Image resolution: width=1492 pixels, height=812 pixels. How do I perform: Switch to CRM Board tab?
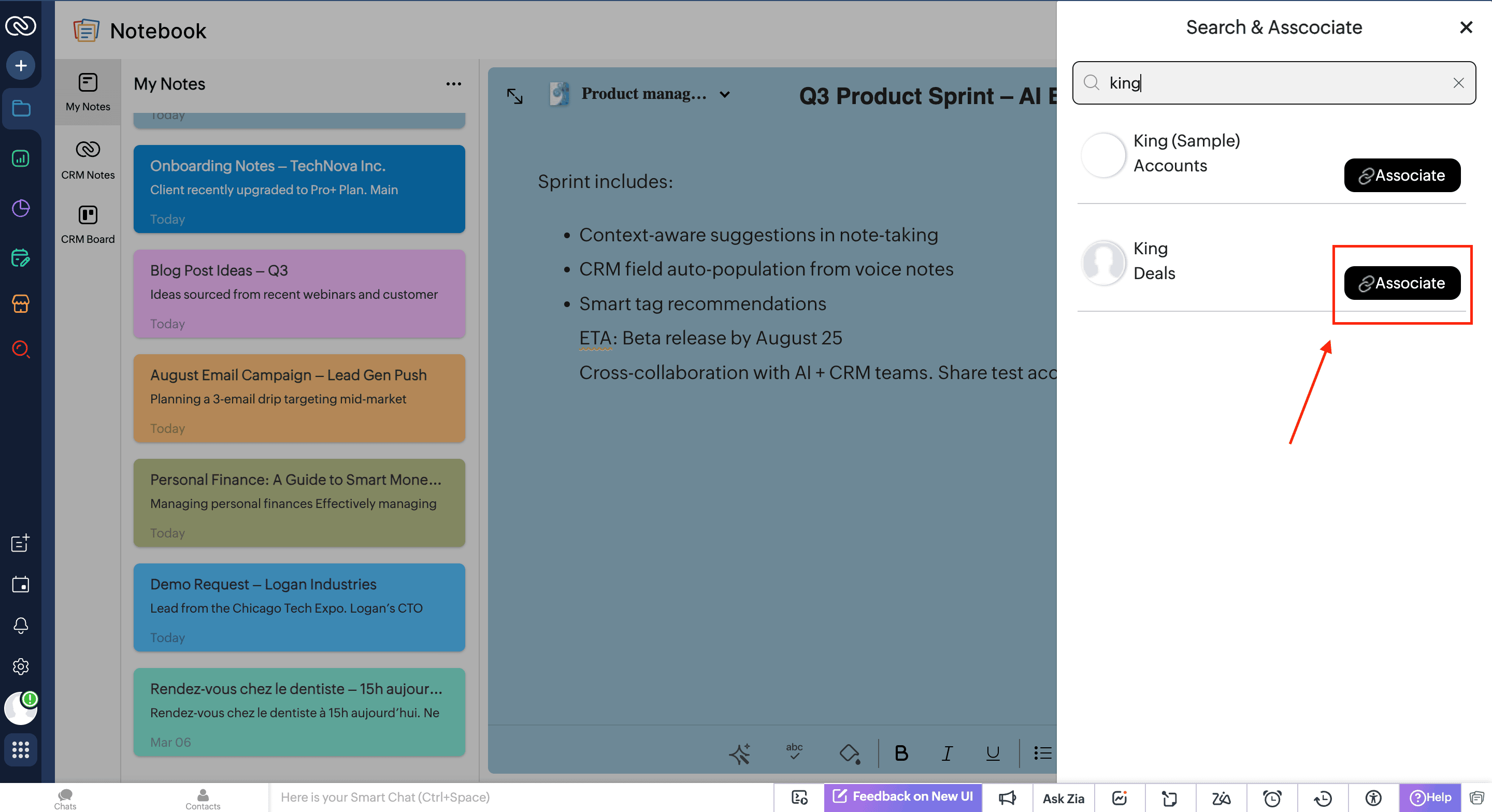point(88,224)
